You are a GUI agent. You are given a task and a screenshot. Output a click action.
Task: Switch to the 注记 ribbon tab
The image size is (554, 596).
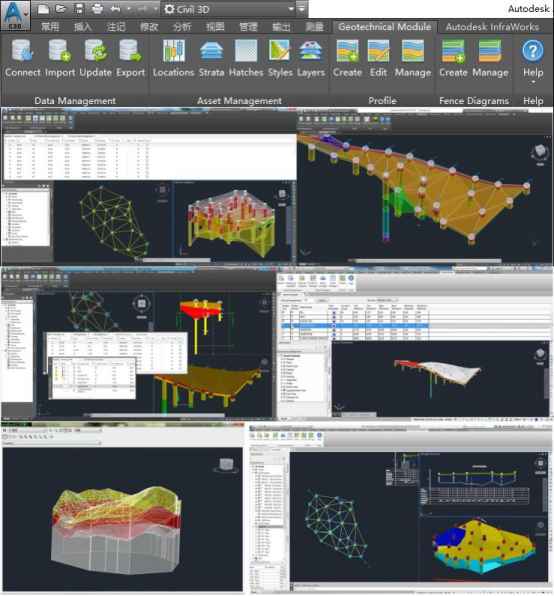point(116,27)
